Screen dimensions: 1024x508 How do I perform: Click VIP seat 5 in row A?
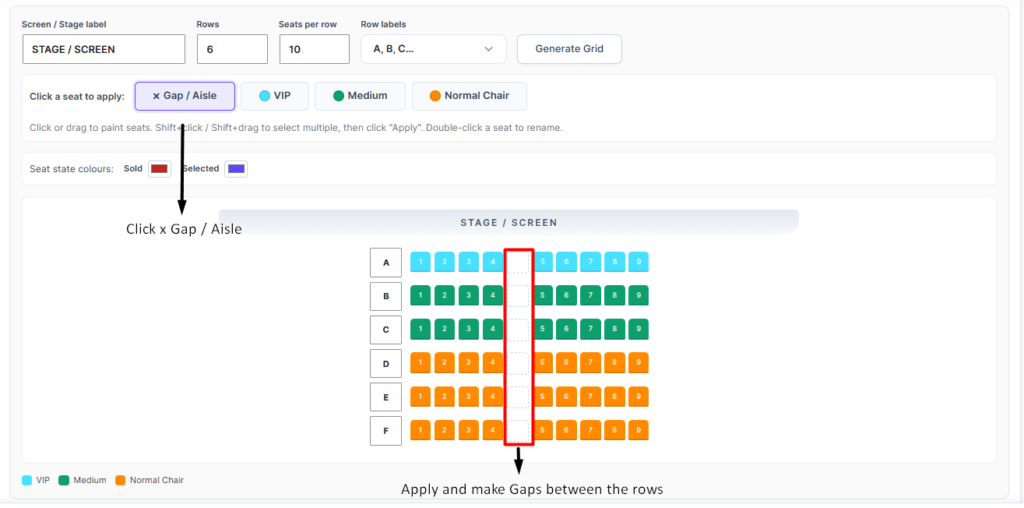(x=542, y=262)
